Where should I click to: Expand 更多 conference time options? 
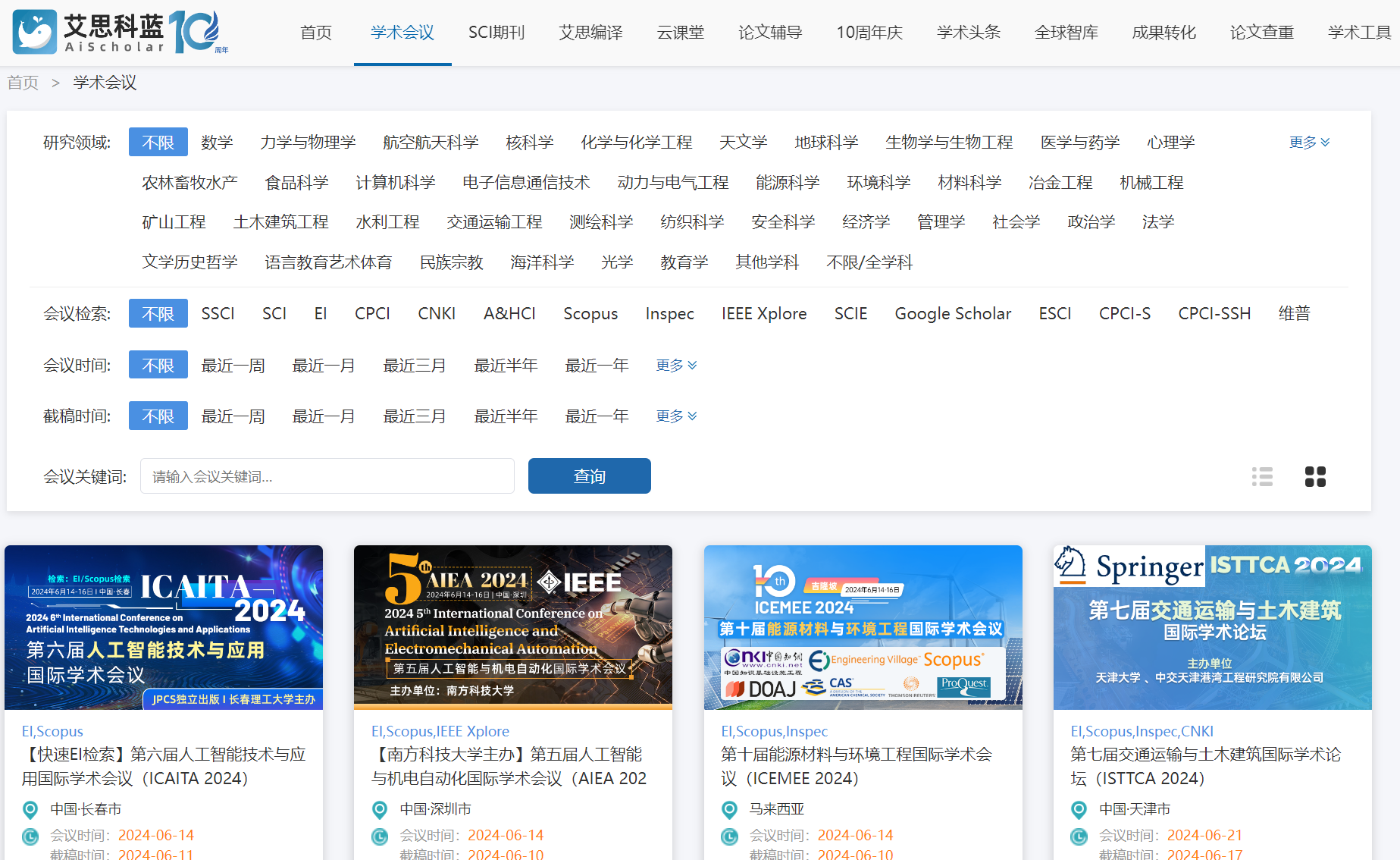click(x=675, y=365)
